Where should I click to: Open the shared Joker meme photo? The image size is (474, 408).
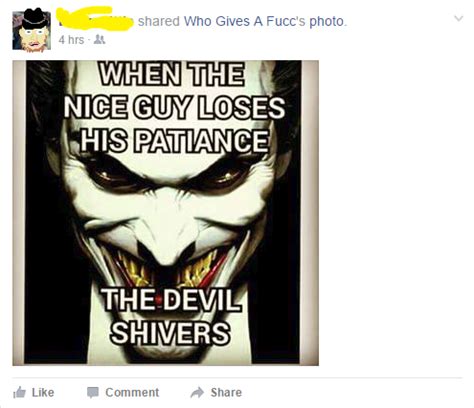[166, 213]
